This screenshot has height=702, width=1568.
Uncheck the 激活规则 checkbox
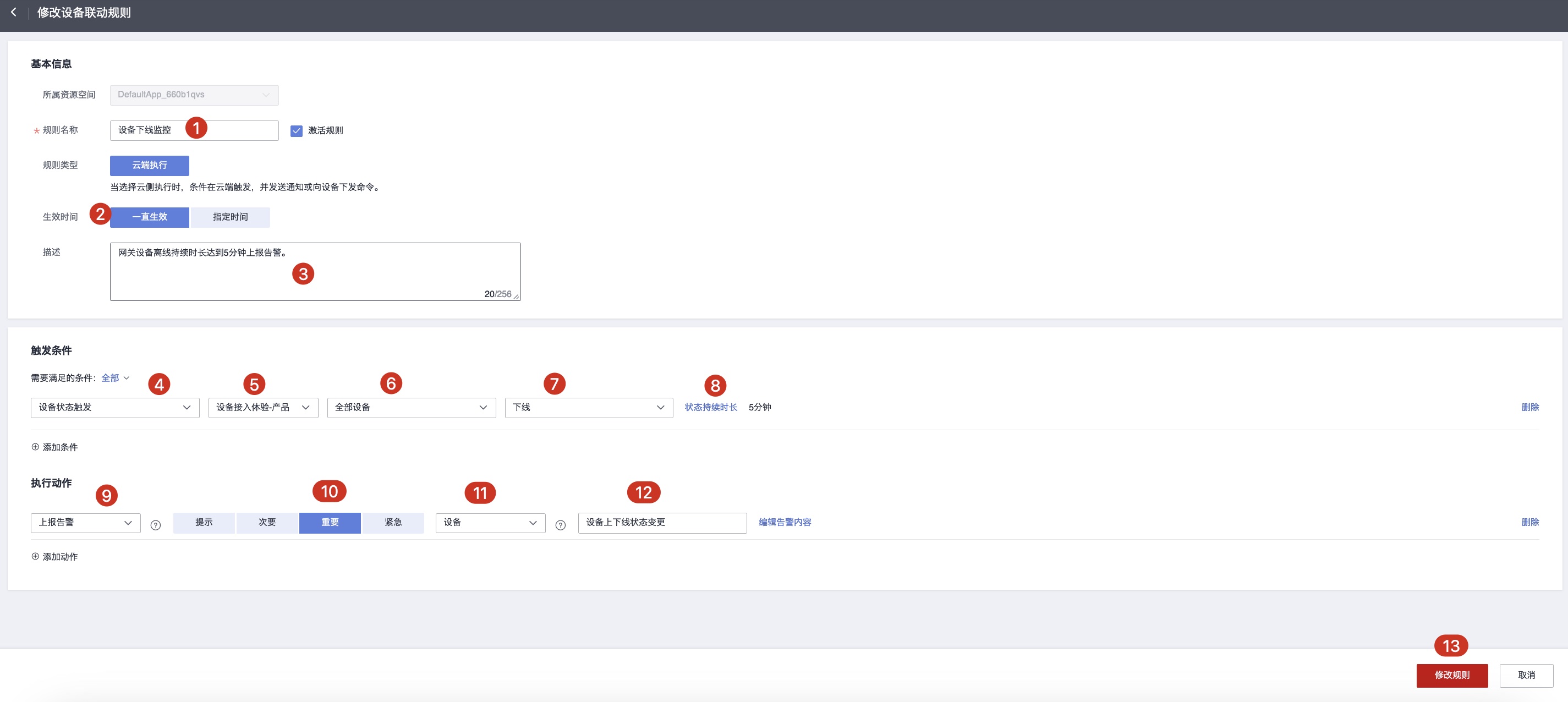click(297, 131)
